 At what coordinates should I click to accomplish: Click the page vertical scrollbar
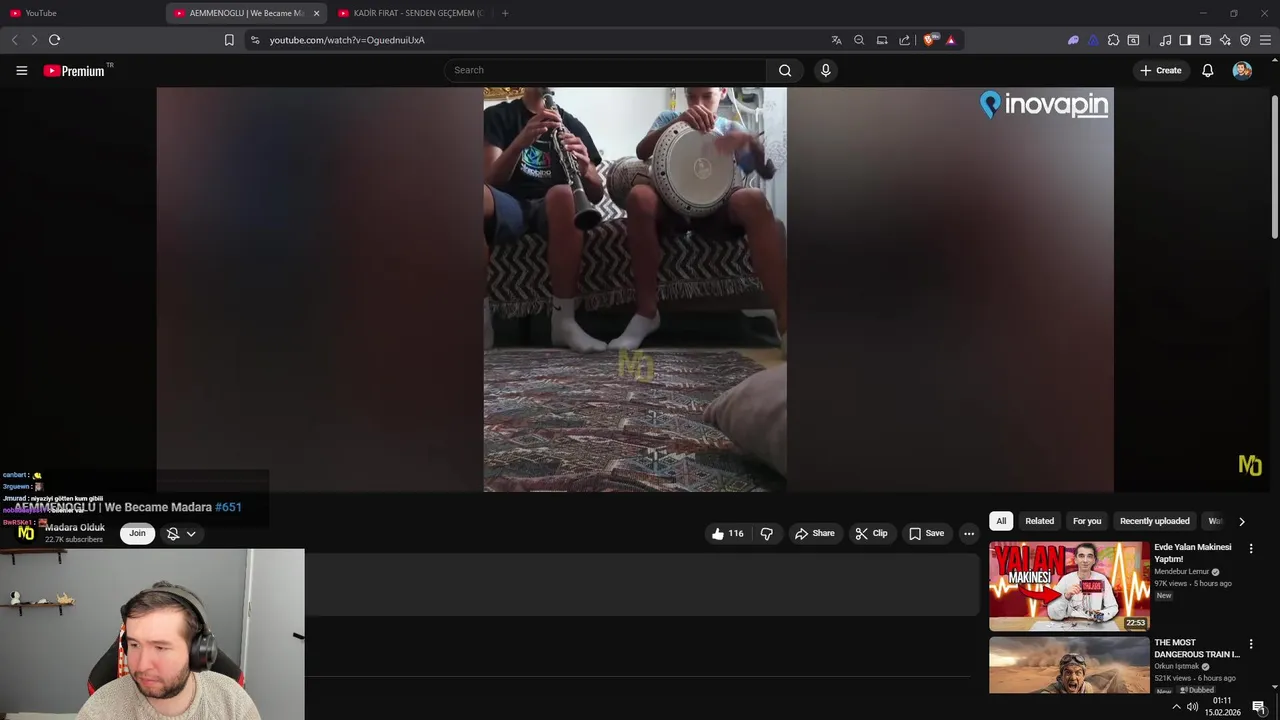coord(1275,168)
